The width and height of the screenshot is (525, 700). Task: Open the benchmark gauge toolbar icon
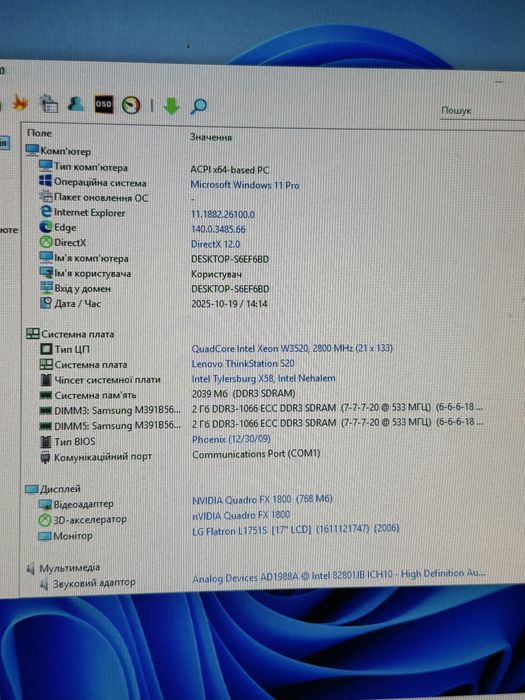(x=131, y=105)
